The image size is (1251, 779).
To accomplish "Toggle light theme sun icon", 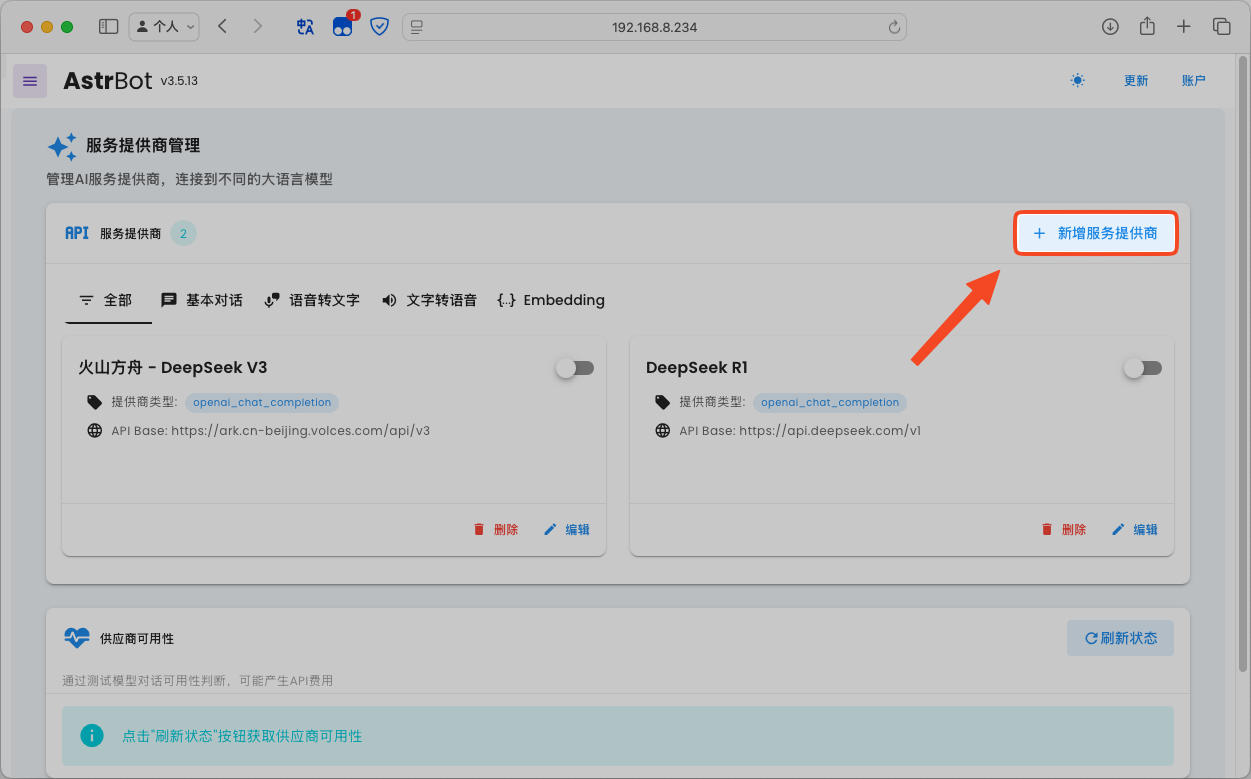I will [1077, 81].
